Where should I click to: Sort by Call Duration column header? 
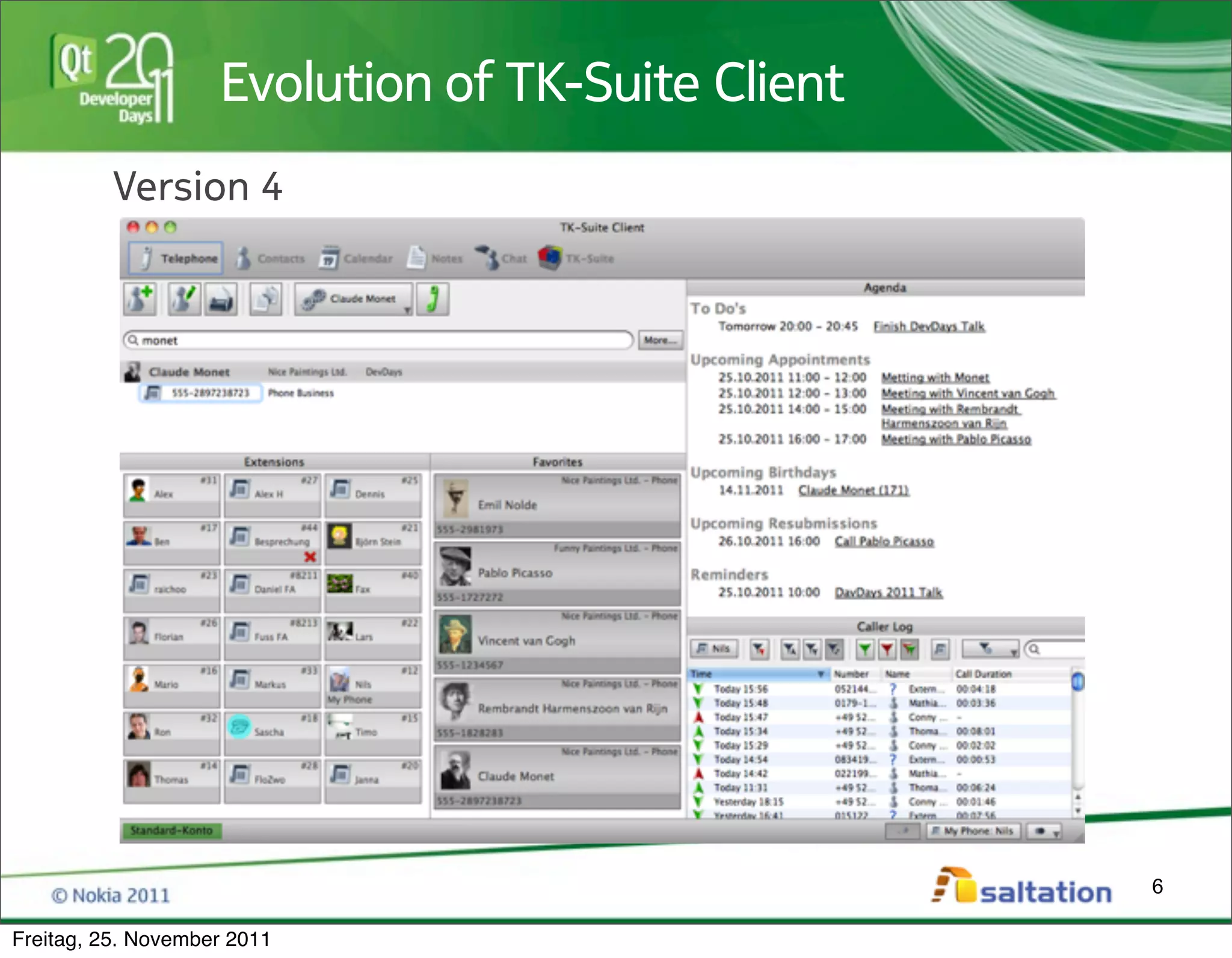1011,674
